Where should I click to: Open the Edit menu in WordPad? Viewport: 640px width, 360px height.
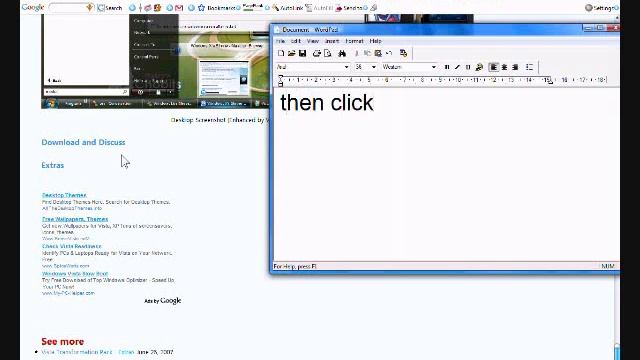click(296, 41)
